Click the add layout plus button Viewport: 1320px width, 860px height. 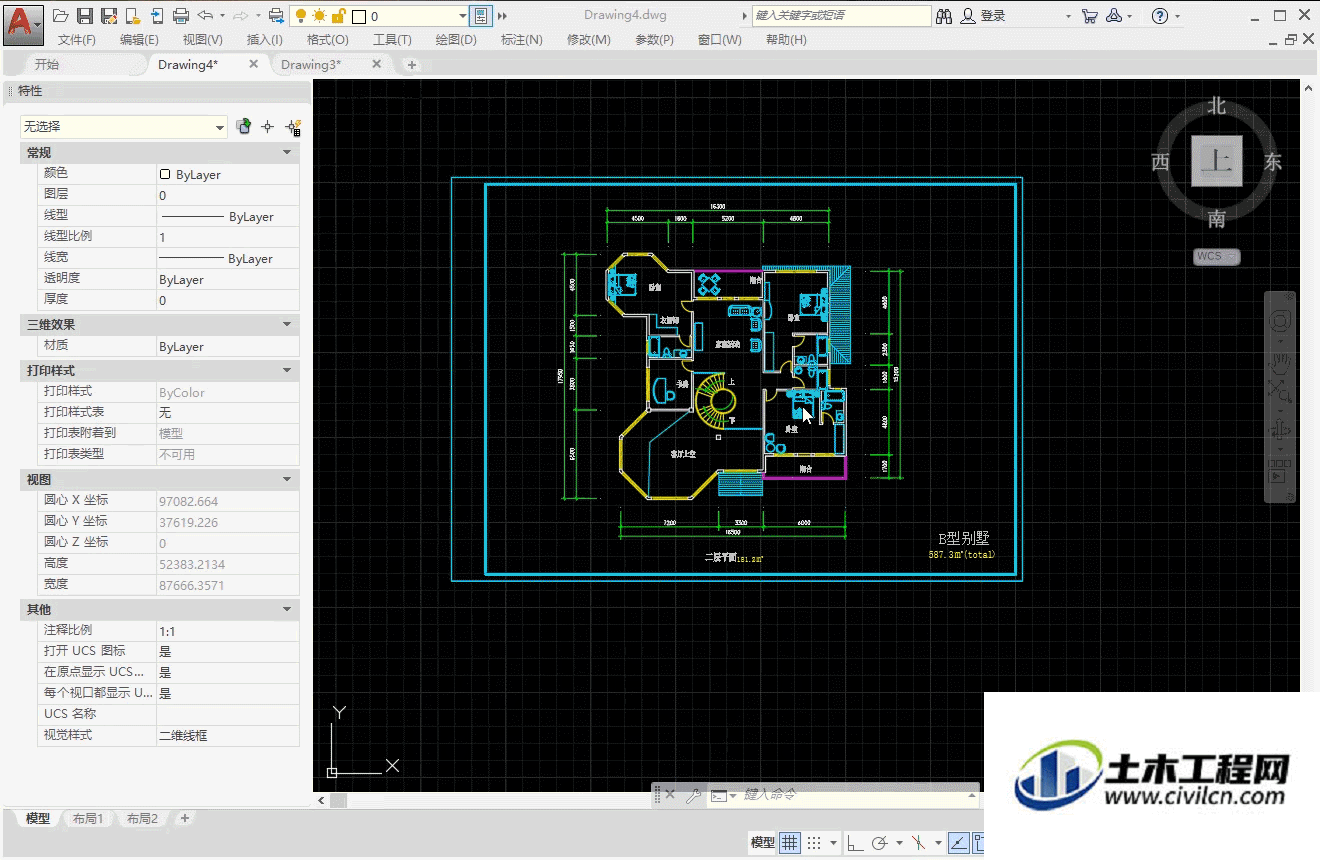click(184, 818)
